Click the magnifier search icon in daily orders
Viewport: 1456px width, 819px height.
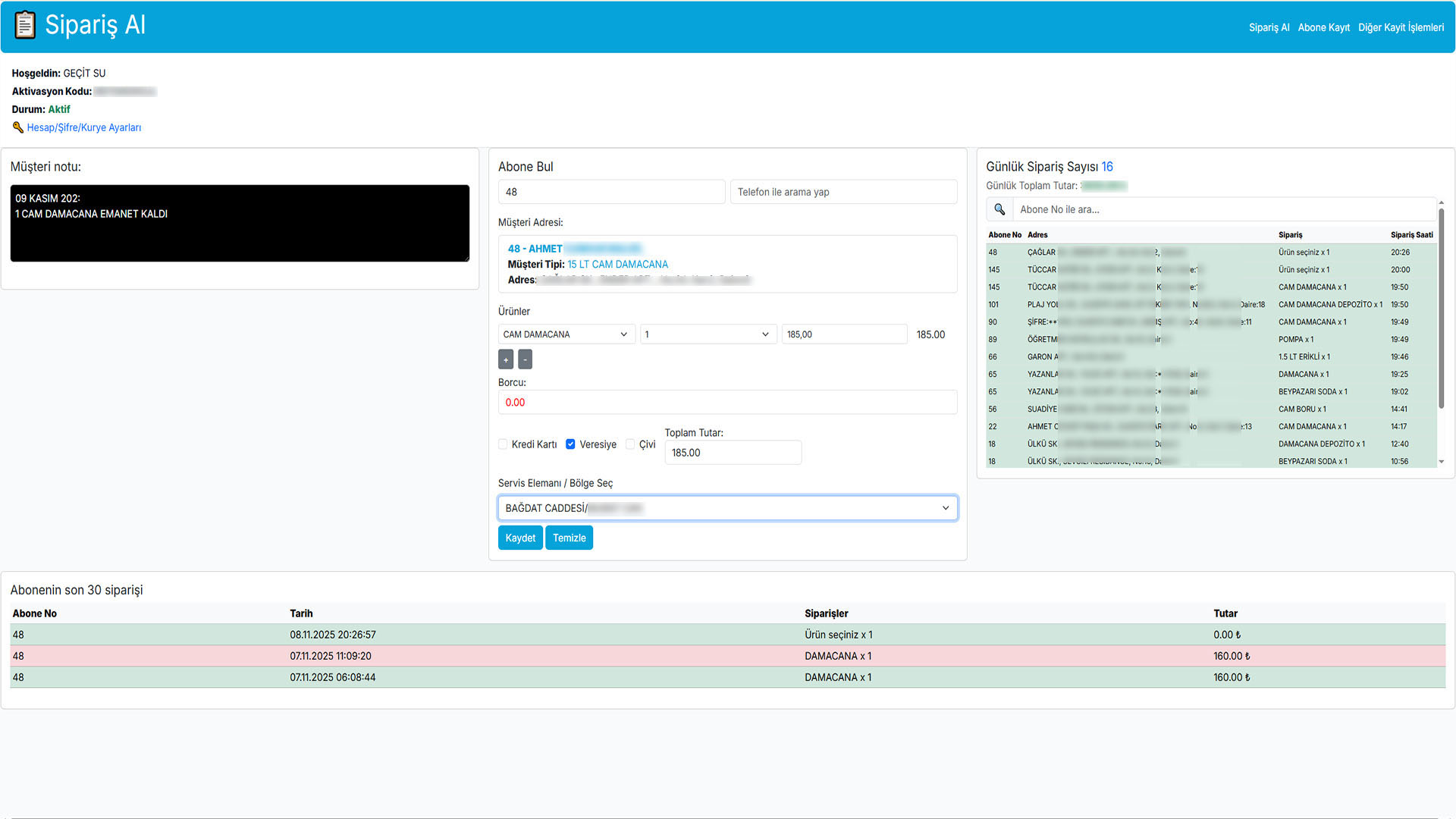pos(999,209)
